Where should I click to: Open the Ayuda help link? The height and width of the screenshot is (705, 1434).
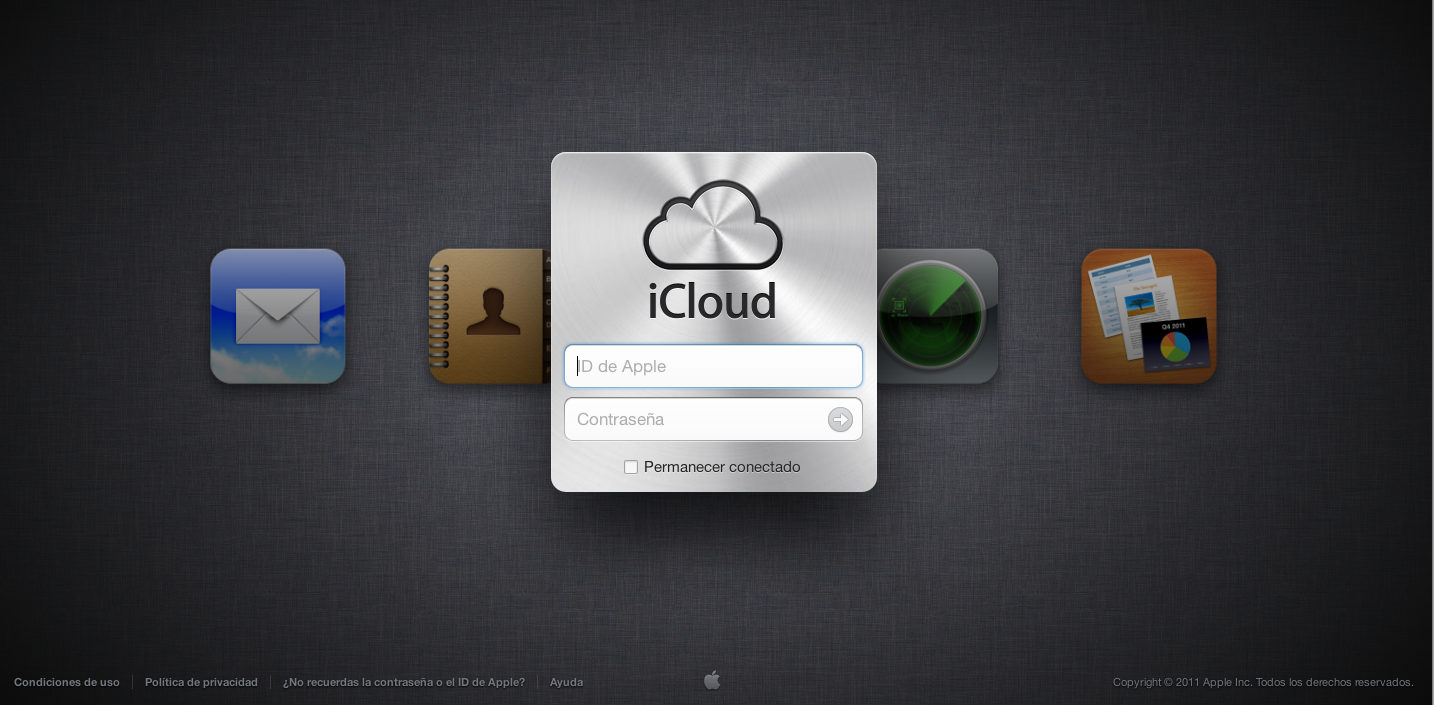point(566,682)
